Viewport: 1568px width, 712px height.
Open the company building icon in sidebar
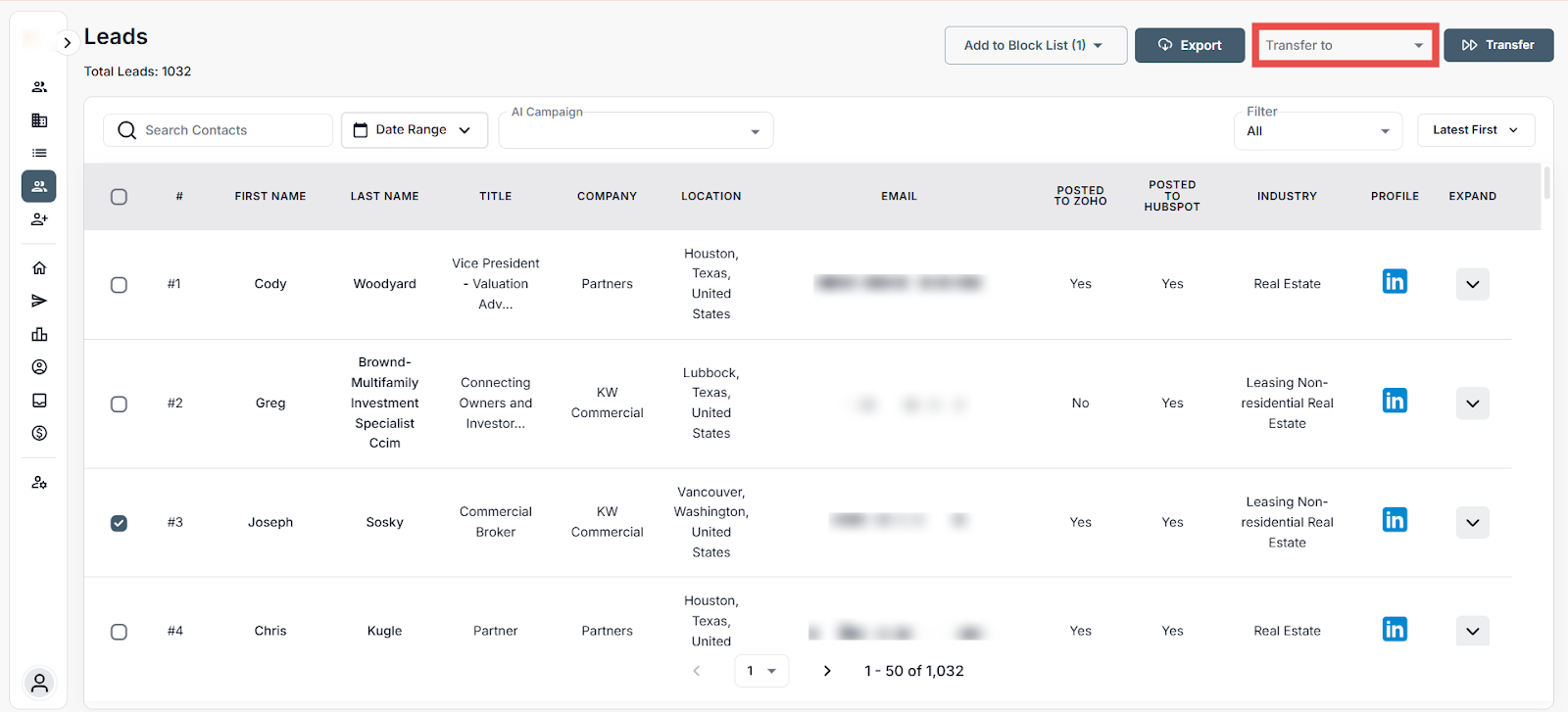39,120
